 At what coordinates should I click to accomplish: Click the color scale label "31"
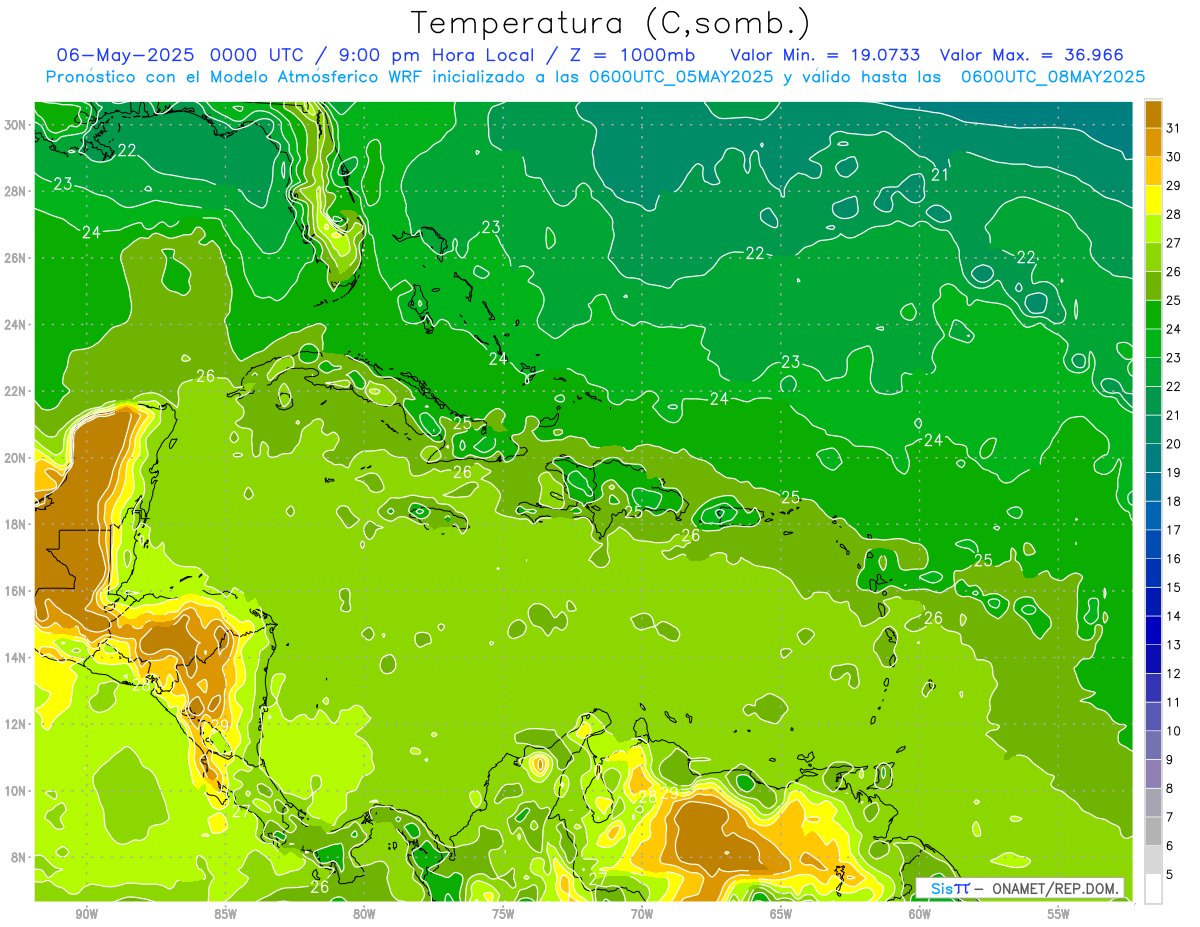pyautogui.click(x=1174, y=128)
